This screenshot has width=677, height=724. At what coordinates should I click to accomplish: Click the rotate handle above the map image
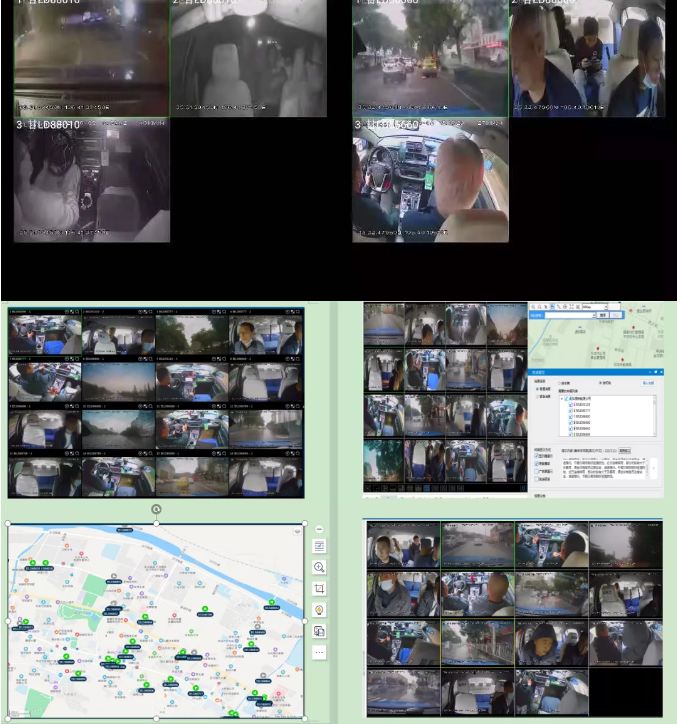click(156, 509)
